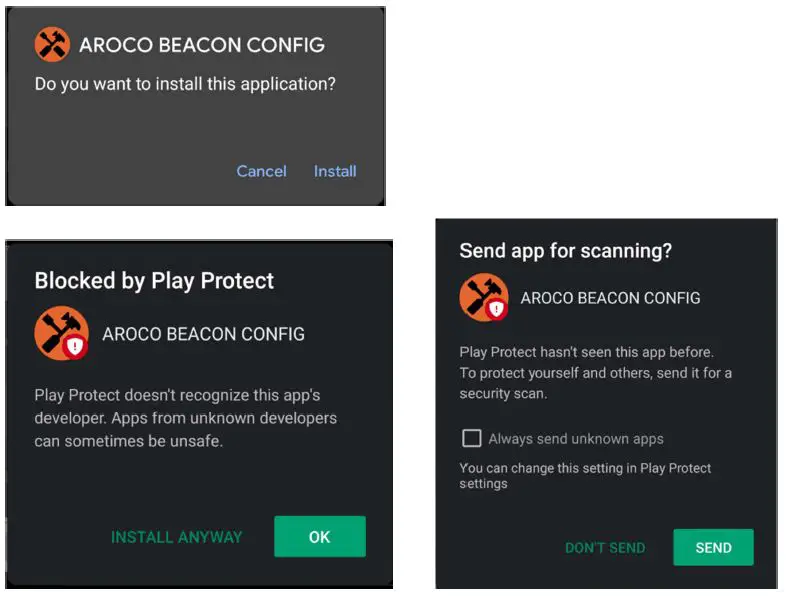Click the app icon in the Send app for scanning dialog
Screen dimensions: 786x597
point(481,295)
